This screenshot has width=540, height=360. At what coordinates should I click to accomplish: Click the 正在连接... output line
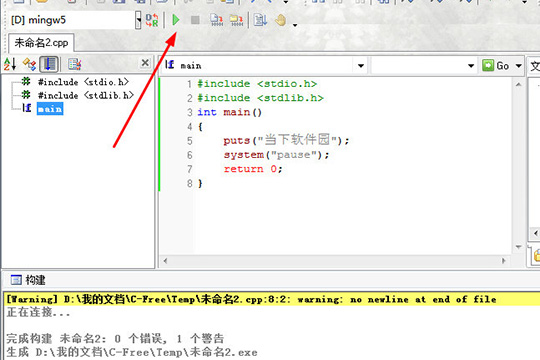38,312
